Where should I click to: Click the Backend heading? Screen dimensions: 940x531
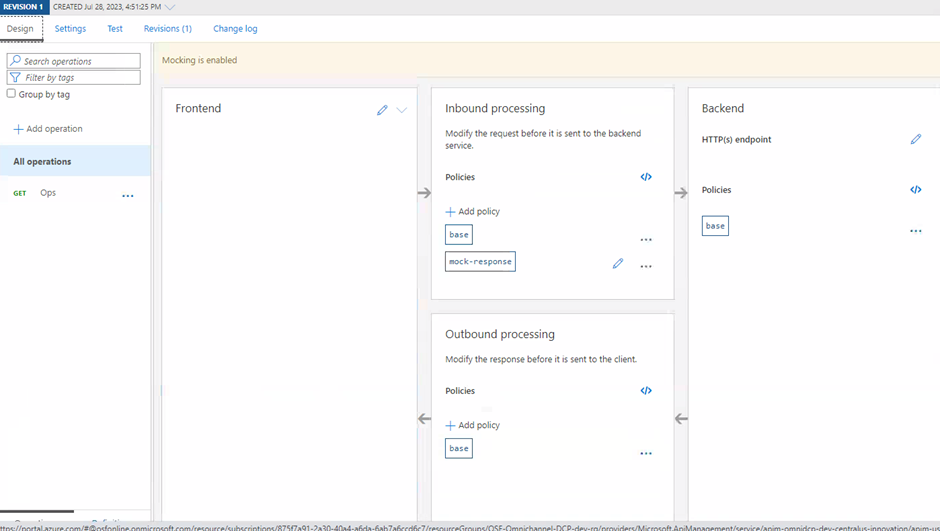click(723, 108)
